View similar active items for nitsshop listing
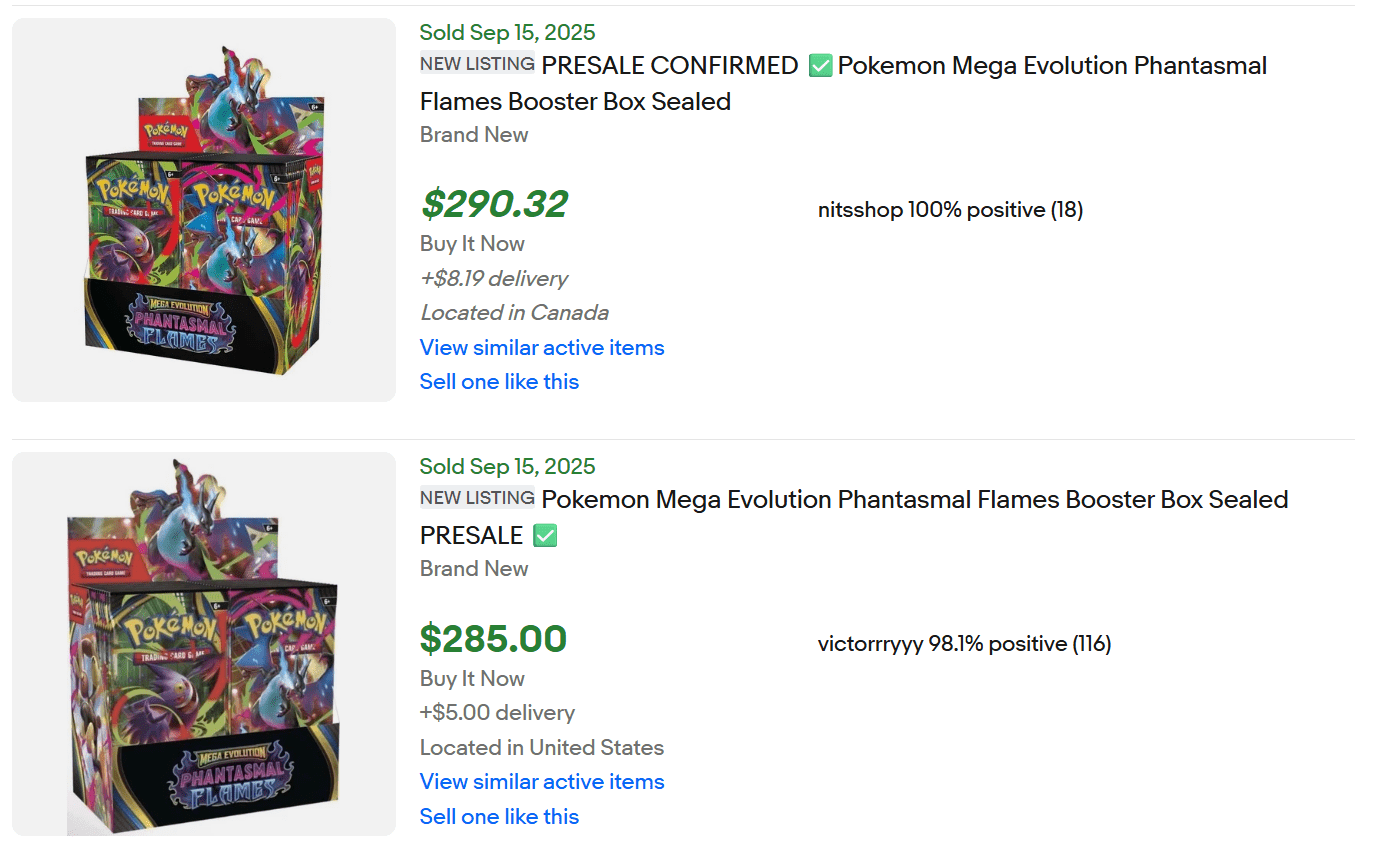The width and height of the screenshot is (1390, 858). [x=542, y=348]
